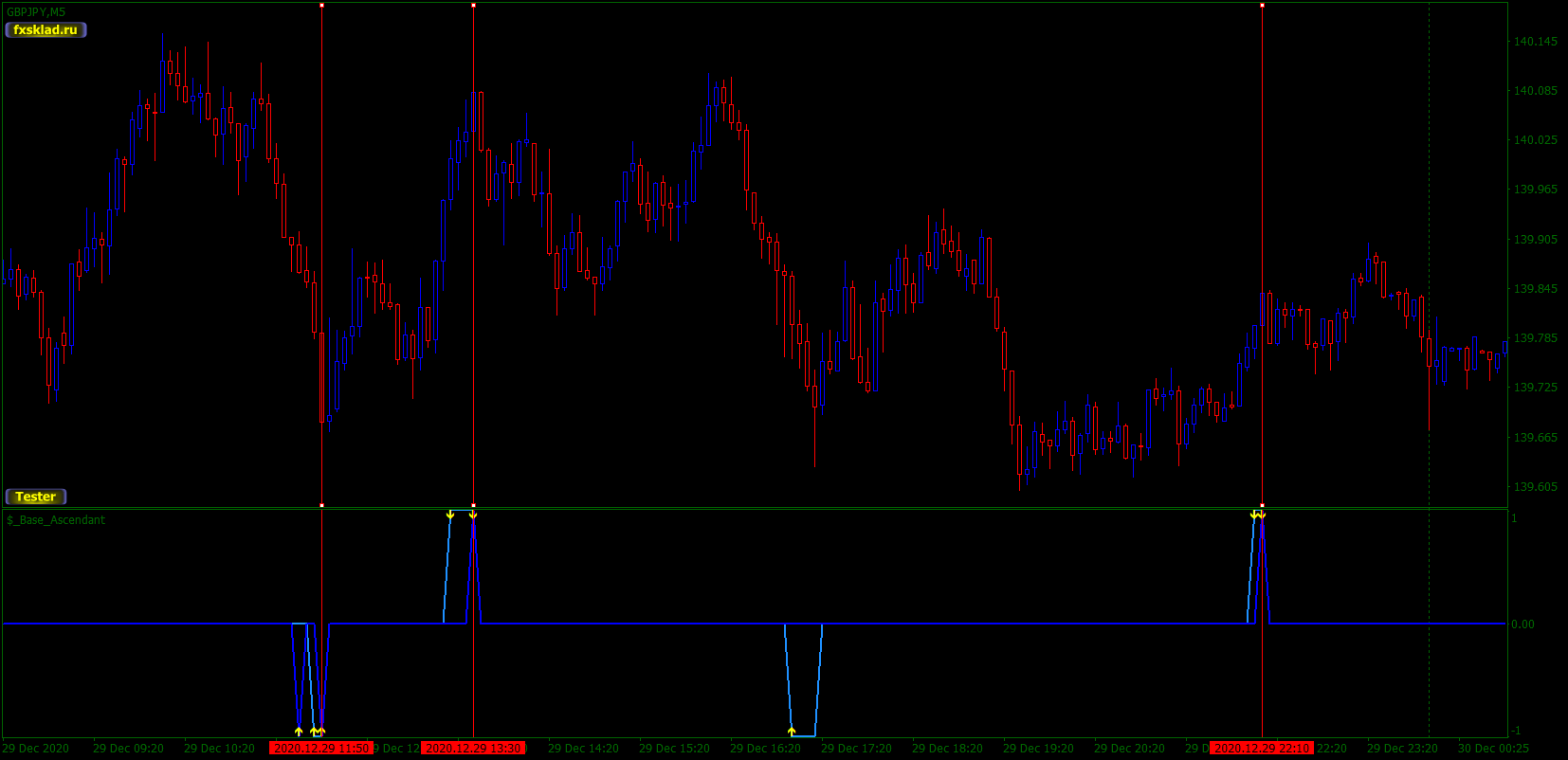Click the 29 Dec 15:20 time label

(x=674, y=749)
